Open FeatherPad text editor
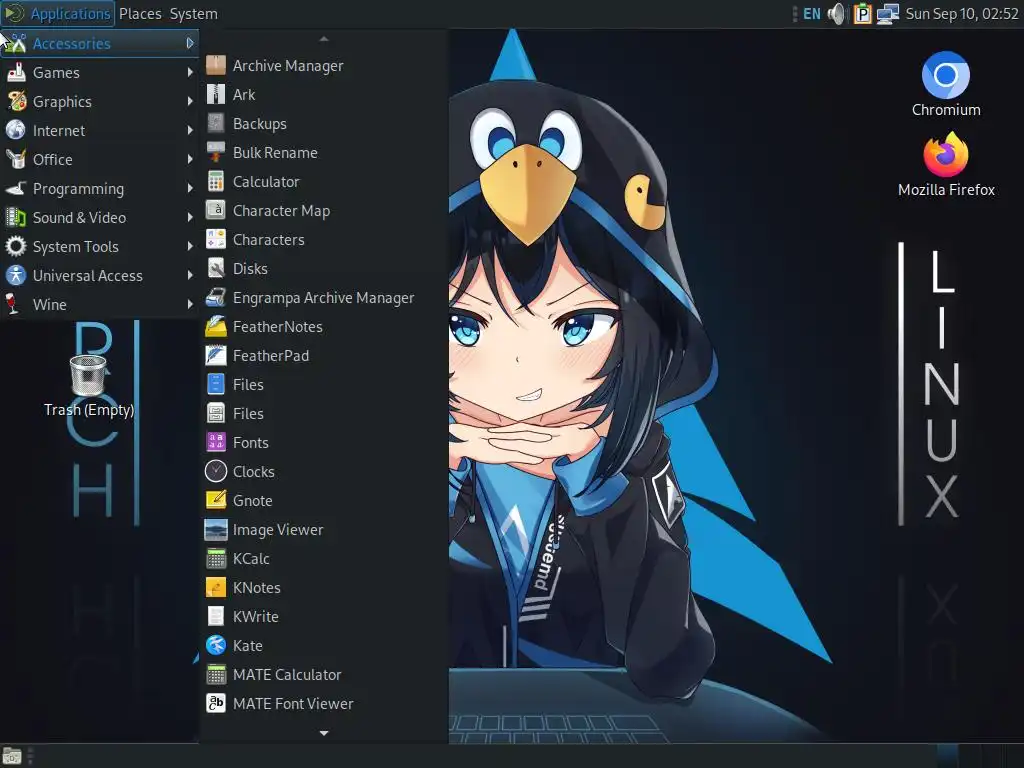1024x768 pixels. [x=324, y=355]
